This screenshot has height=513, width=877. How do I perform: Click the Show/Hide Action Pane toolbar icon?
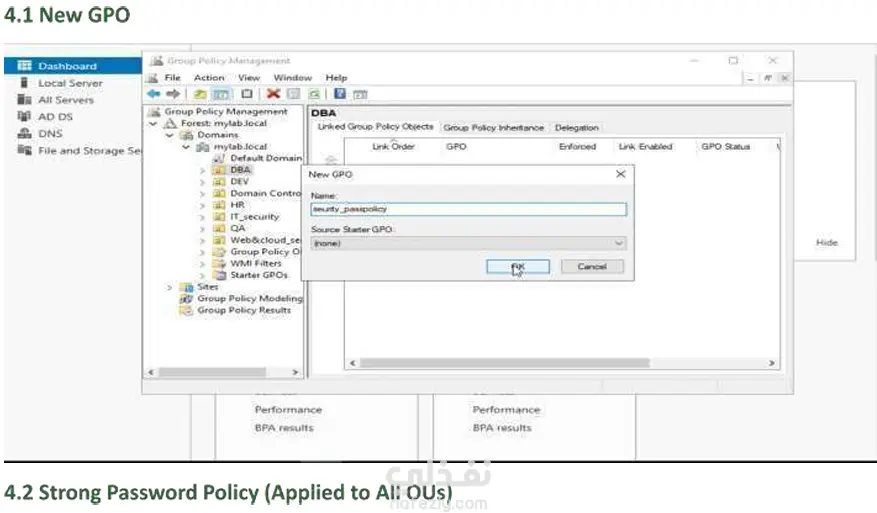pos(361,95)
